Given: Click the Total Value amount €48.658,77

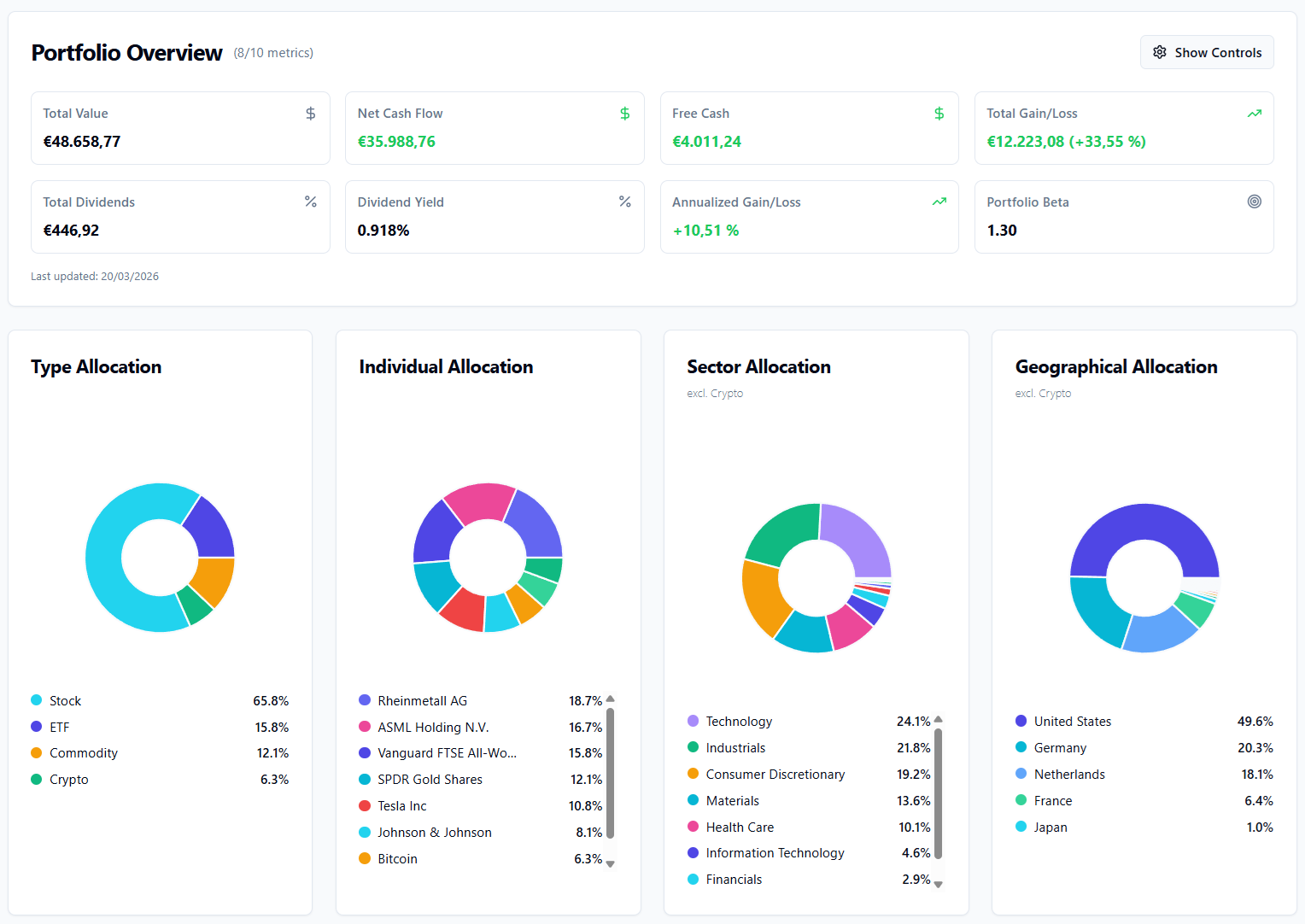Looking at the screenshot, I should [82, 142].
